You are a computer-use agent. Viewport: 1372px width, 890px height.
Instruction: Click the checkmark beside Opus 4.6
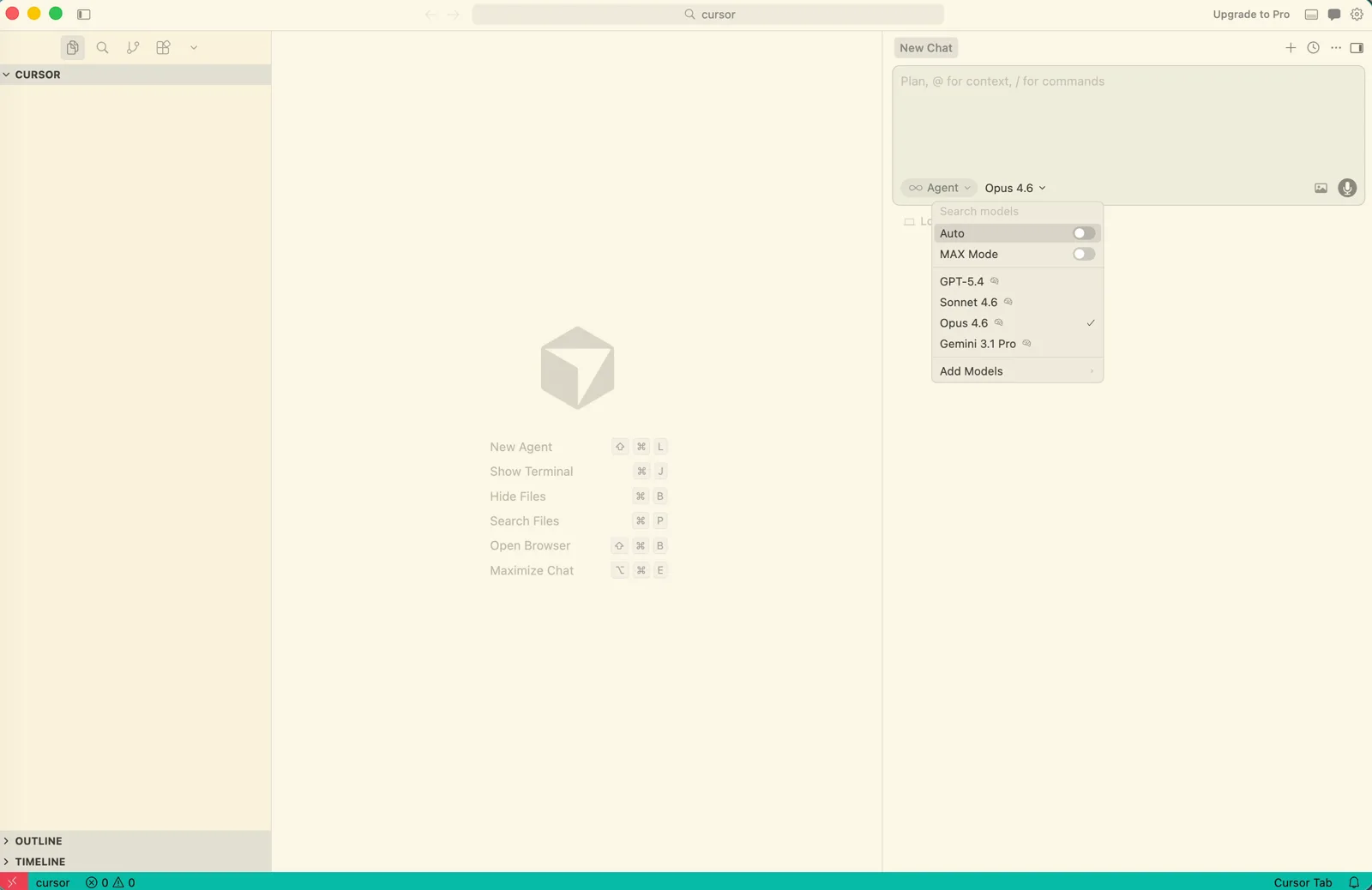click(1091, 323)
